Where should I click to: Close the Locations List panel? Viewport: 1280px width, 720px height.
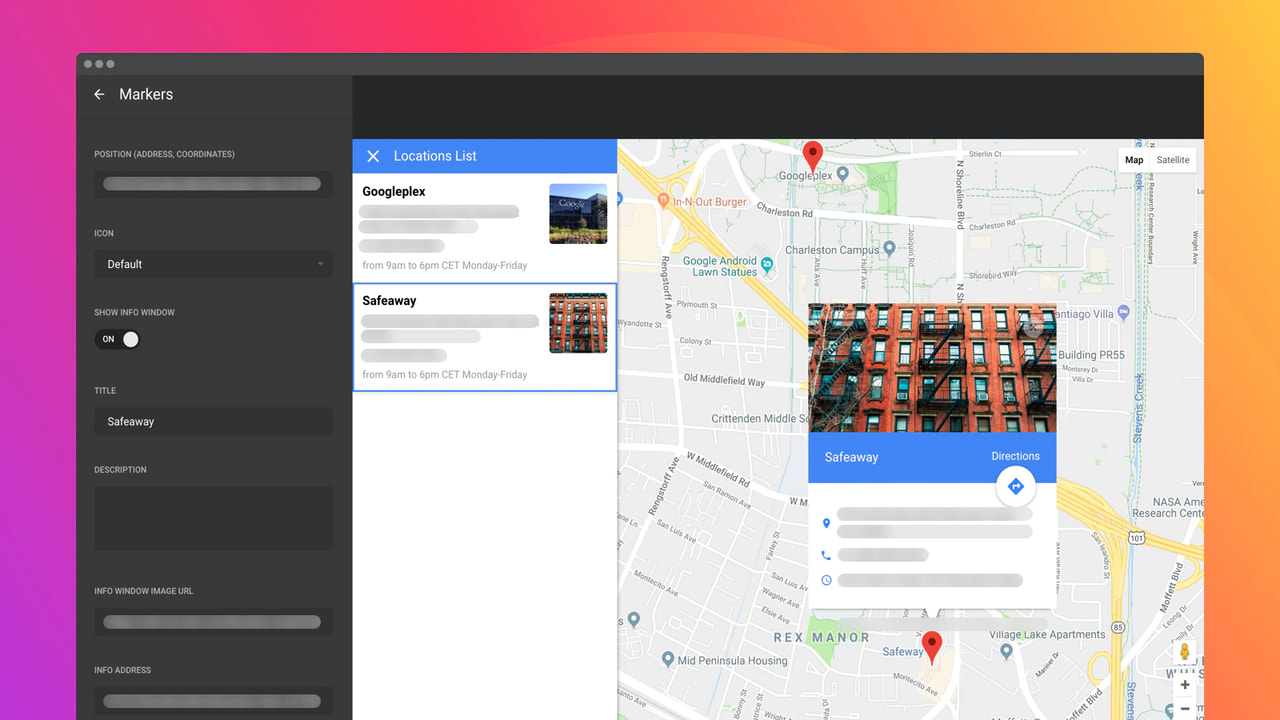pyautogui.click(x=373, y=156)
